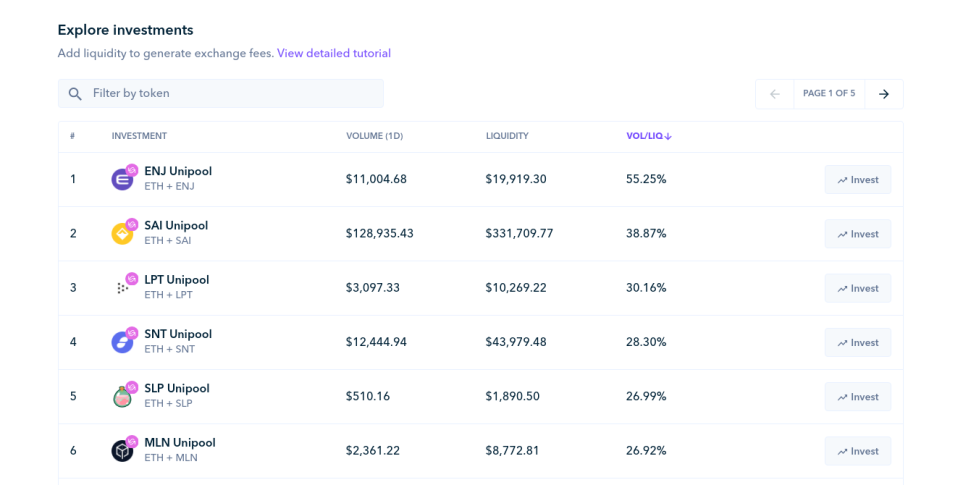Viewport: 971px width, 485px height.
Task: Click the 26.99% ratio value
Action: click(647, 397)
